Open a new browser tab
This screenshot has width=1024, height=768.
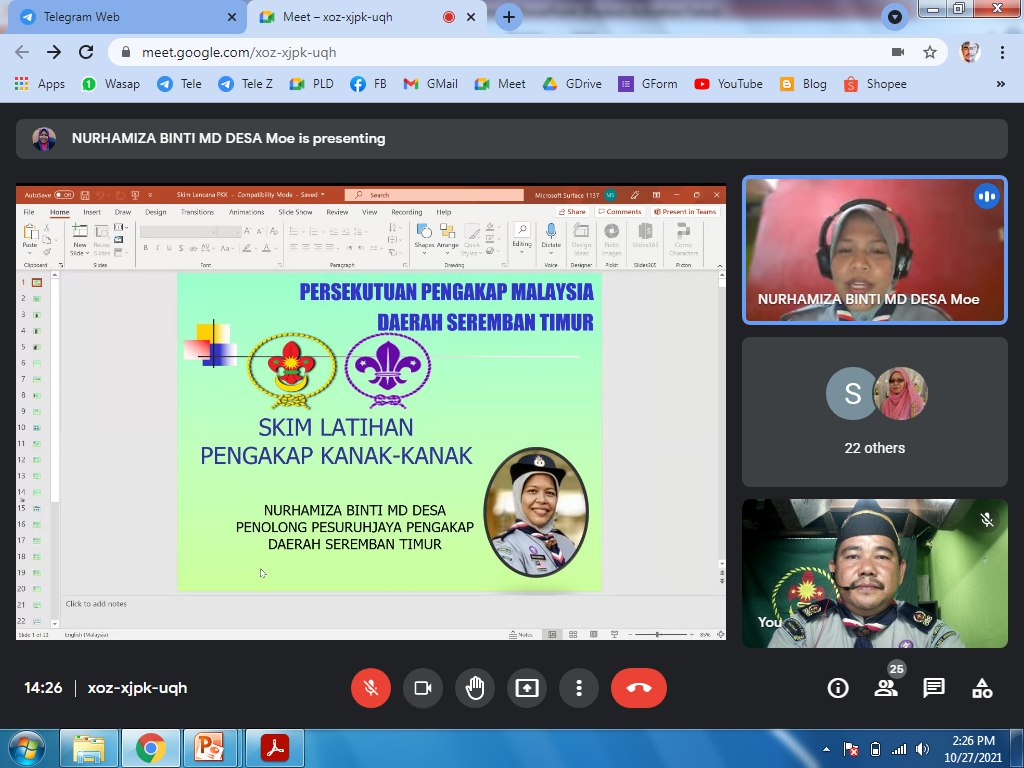click(509, 17)
